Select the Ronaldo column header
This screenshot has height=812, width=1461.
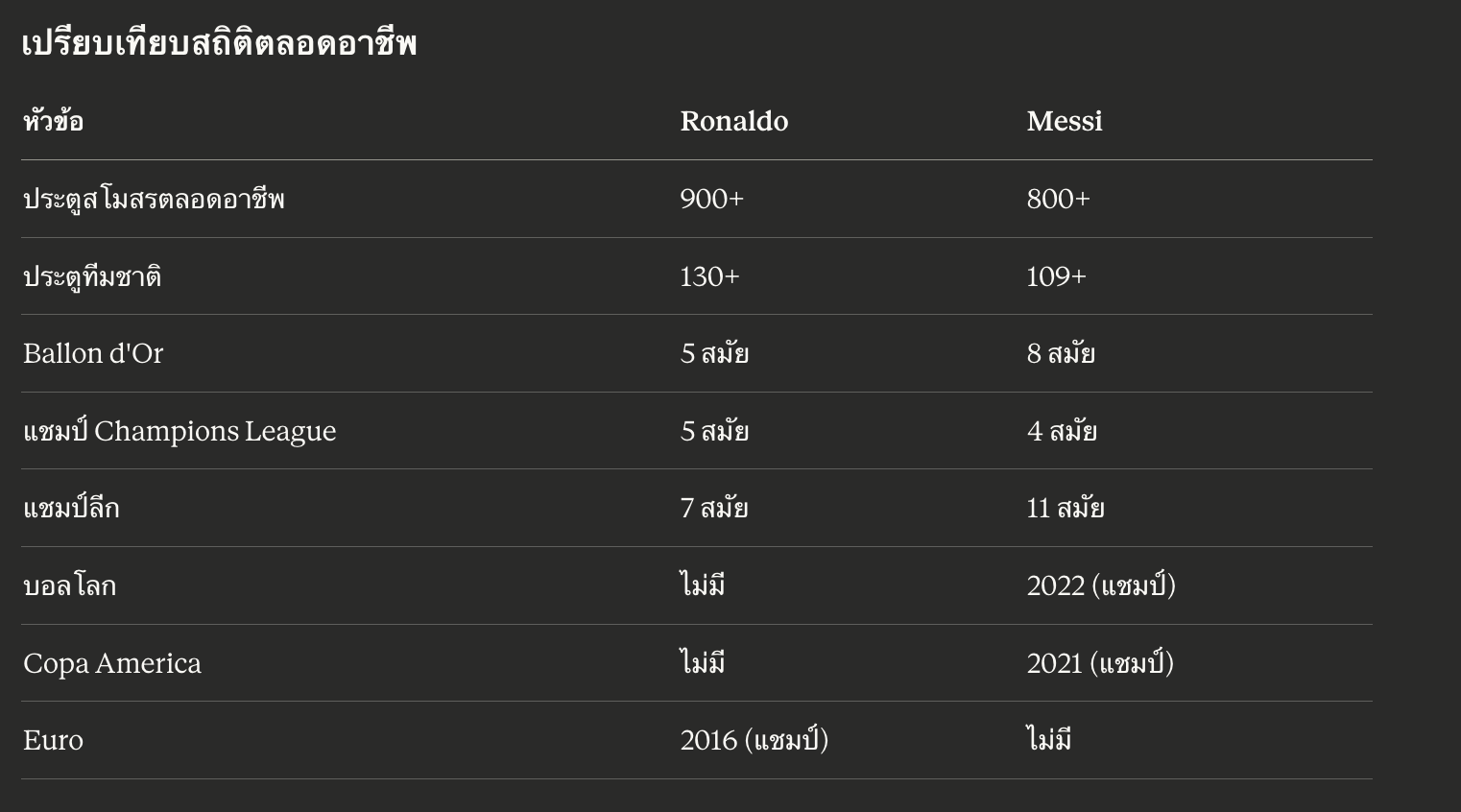click(733, 122)
